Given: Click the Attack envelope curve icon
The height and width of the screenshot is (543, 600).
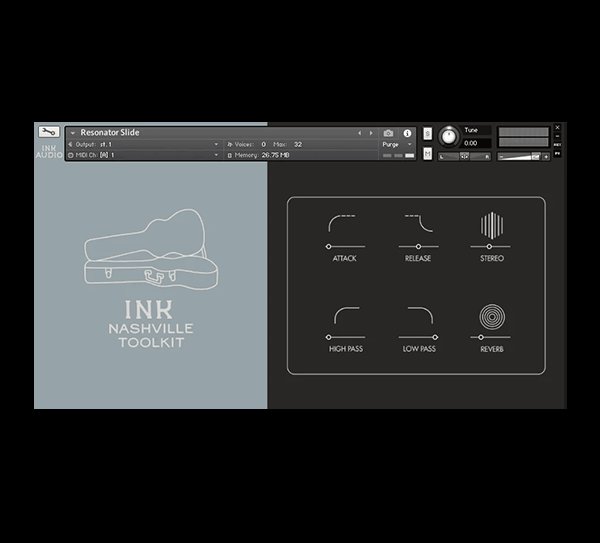Looking at the screenshot, I should [x=344, y=224].
